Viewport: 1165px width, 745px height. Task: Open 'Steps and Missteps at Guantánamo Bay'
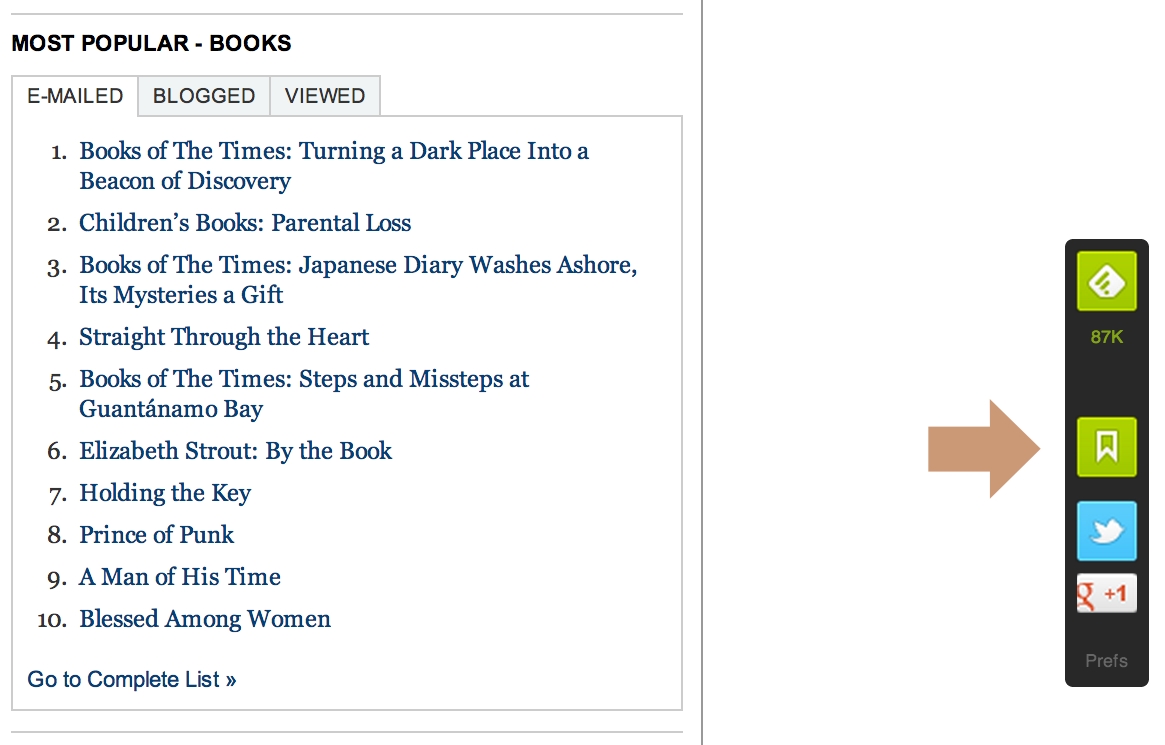[x=304, y=380]
